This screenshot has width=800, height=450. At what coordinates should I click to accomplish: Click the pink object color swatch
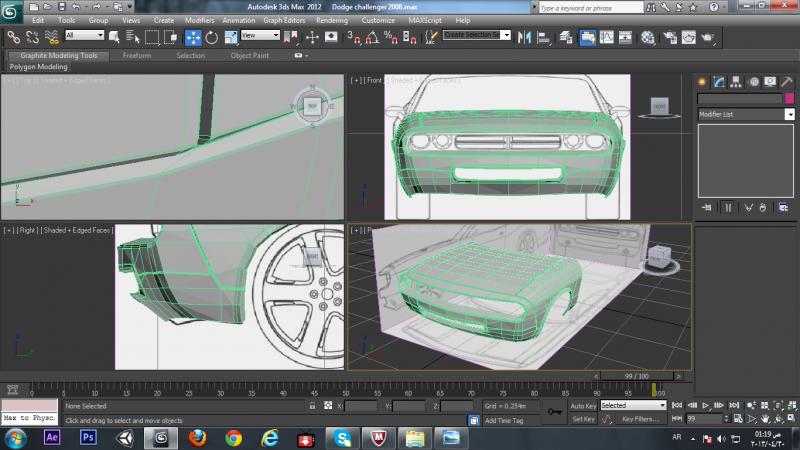coord(789,99)
